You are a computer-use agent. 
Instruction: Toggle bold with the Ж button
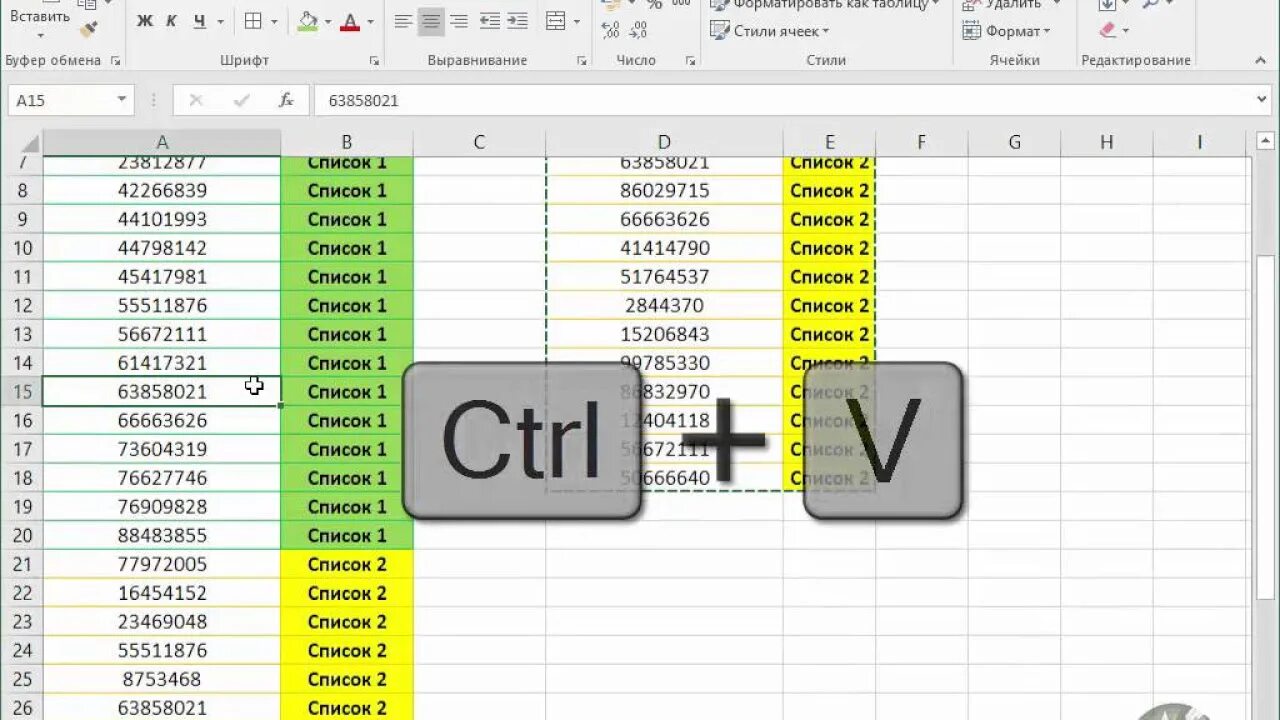click(145, 21)
